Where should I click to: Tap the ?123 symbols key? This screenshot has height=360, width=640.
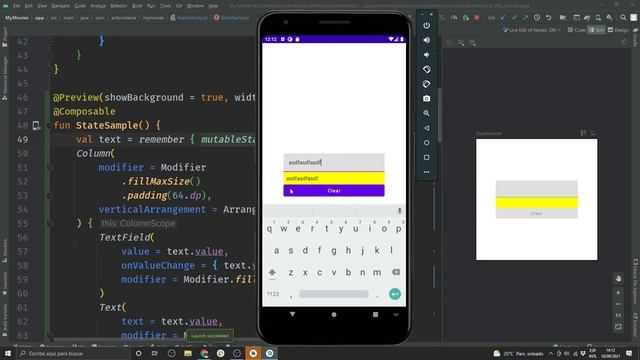coord(273,294)
